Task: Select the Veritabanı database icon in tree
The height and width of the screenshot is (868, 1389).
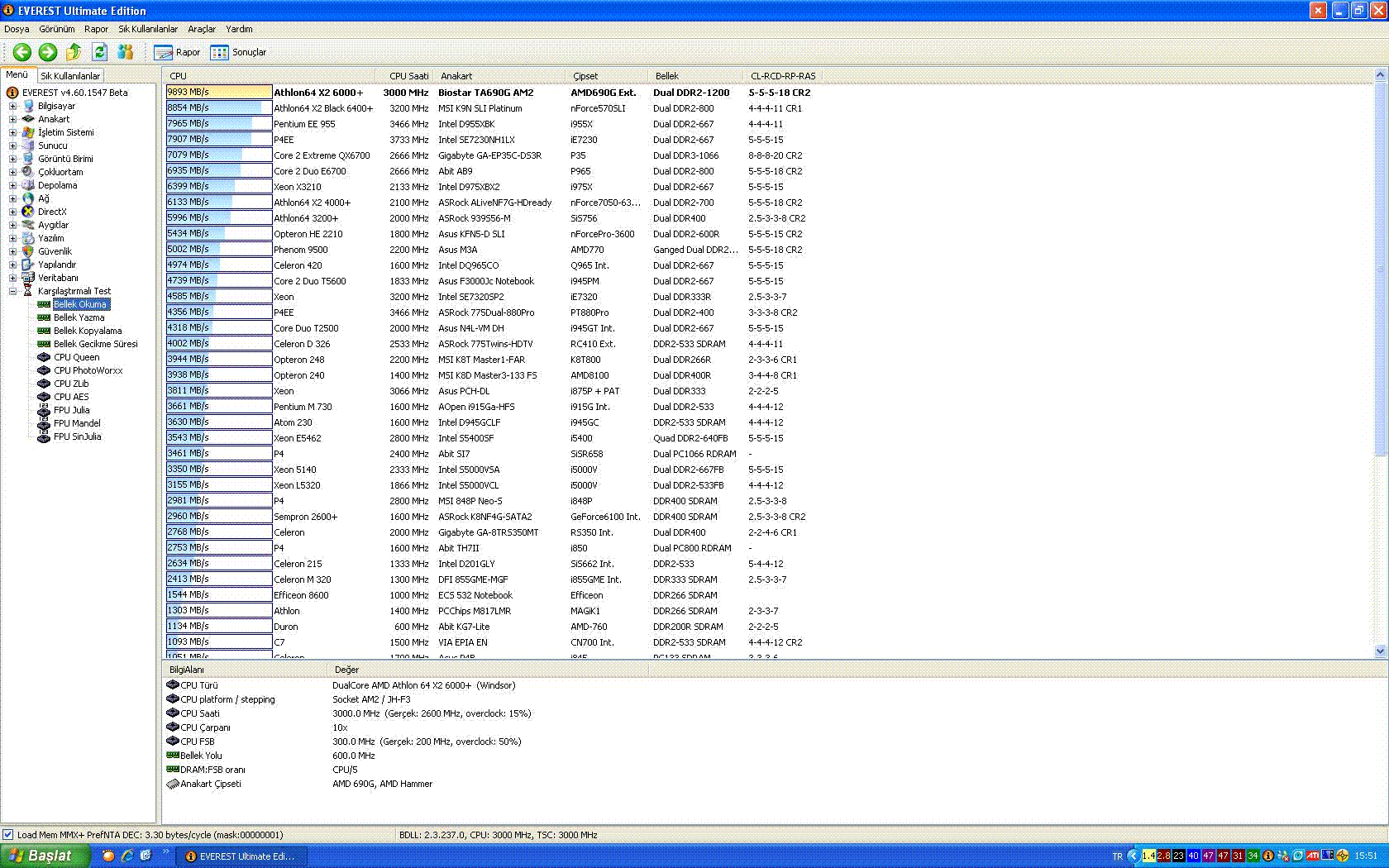Action: 28,278
